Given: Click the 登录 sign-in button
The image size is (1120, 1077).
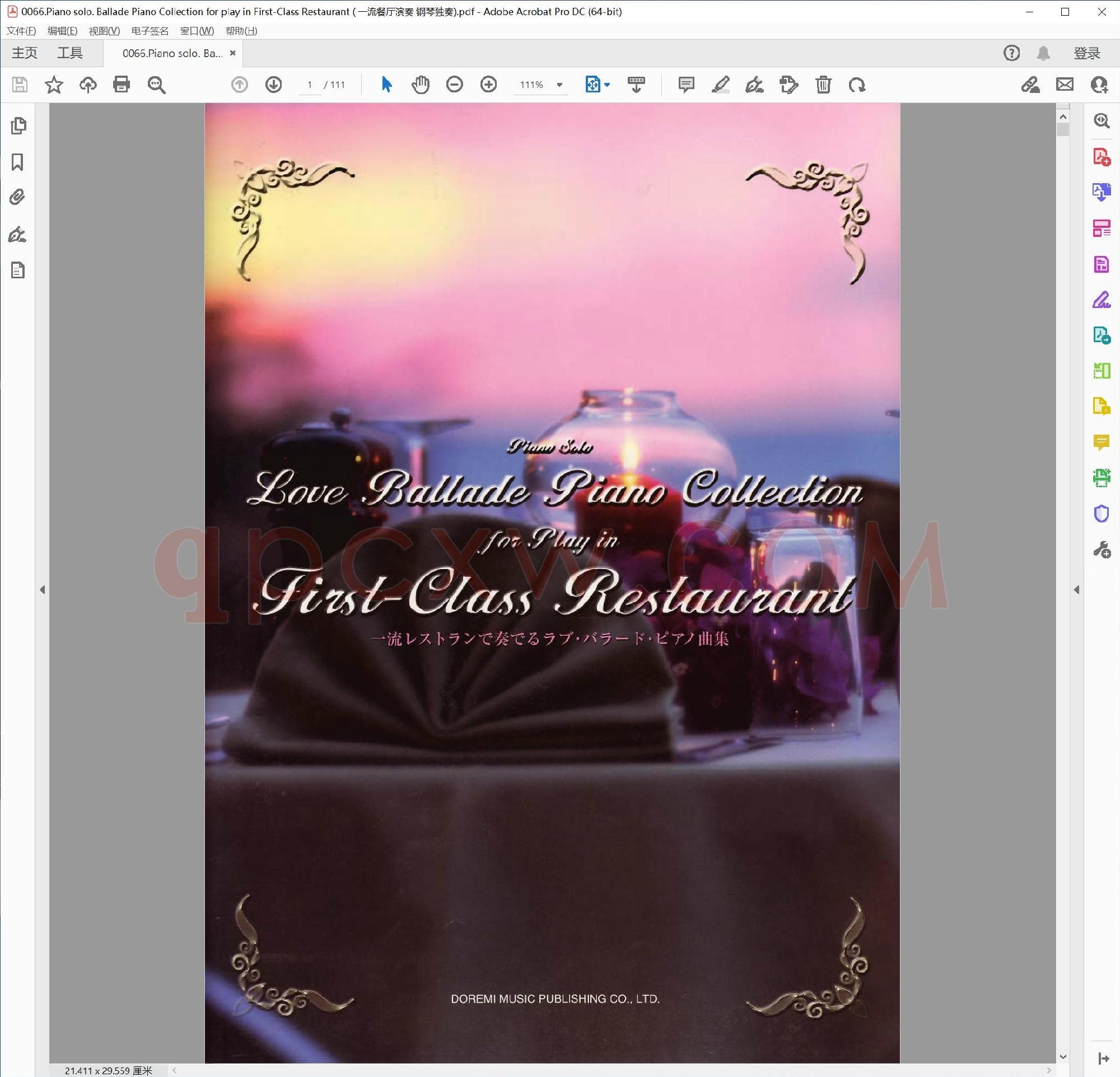Looking at the screenshot, I should point(1086,53).
